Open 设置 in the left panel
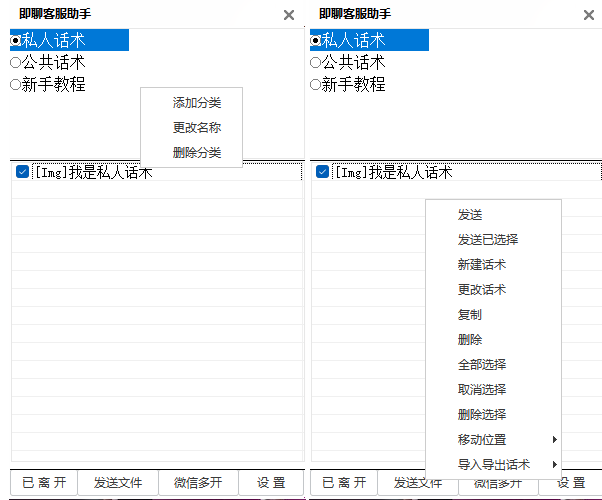The height and width of the screenshot is (500, 602). 271,483
